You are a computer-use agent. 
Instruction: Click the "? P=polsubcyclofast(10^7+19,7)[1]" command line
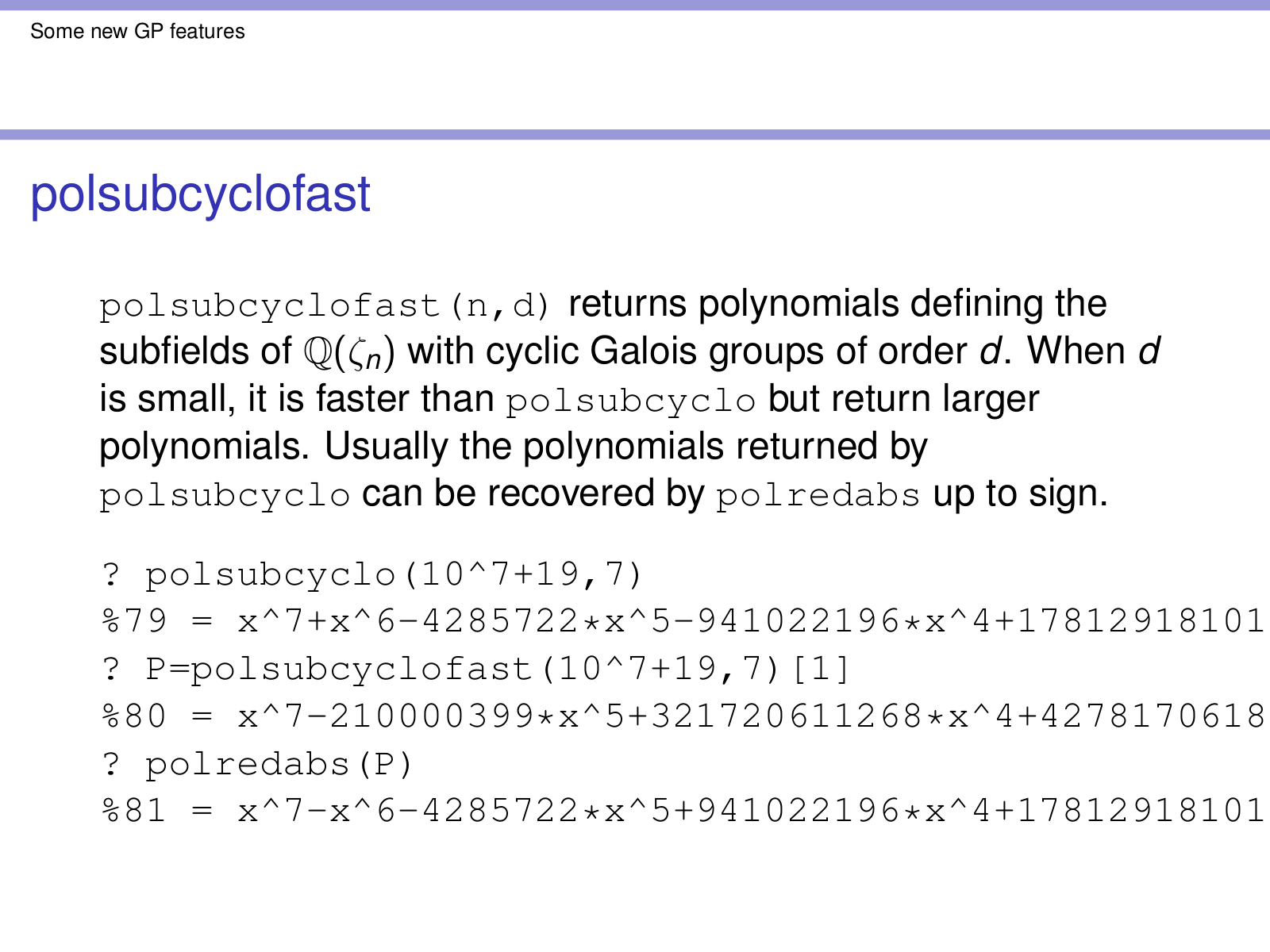pyautogui.click(x=476, y=669)
